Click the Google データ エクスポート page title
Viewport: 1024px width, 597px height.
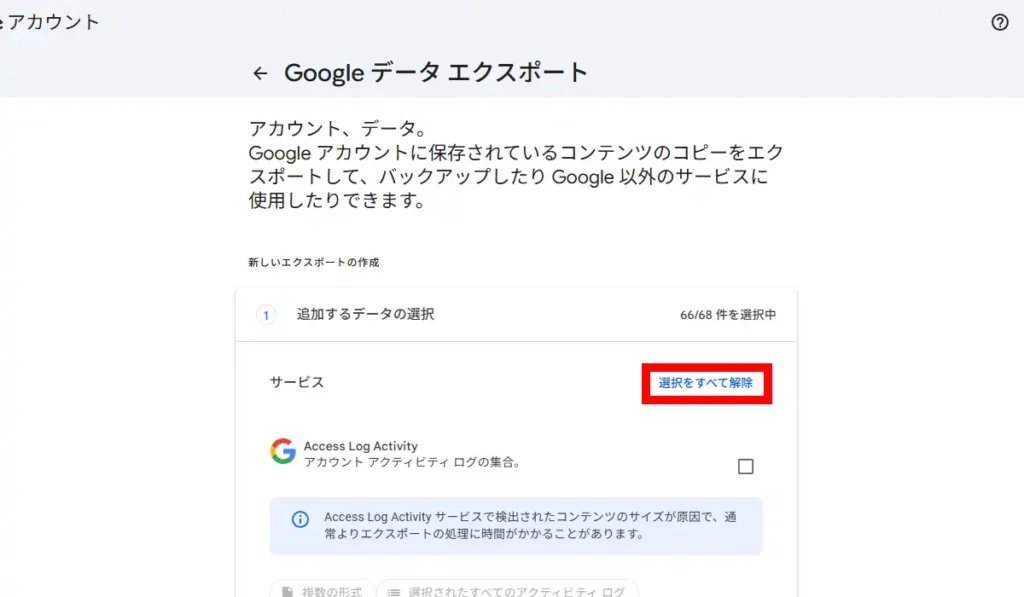pyautogui.click(x=436, y=72)
